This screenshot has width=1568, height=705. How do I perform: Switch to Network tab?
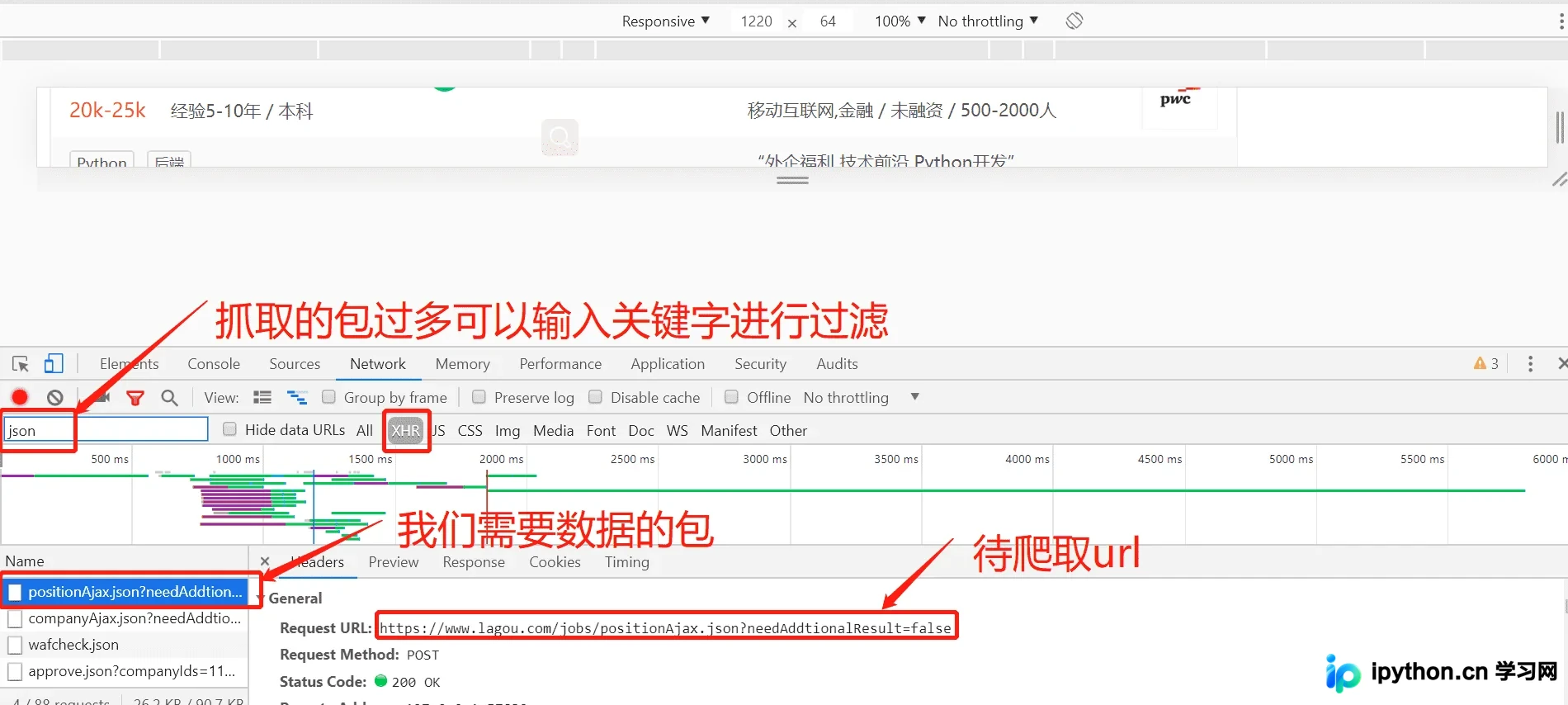(x=378, y=364)
